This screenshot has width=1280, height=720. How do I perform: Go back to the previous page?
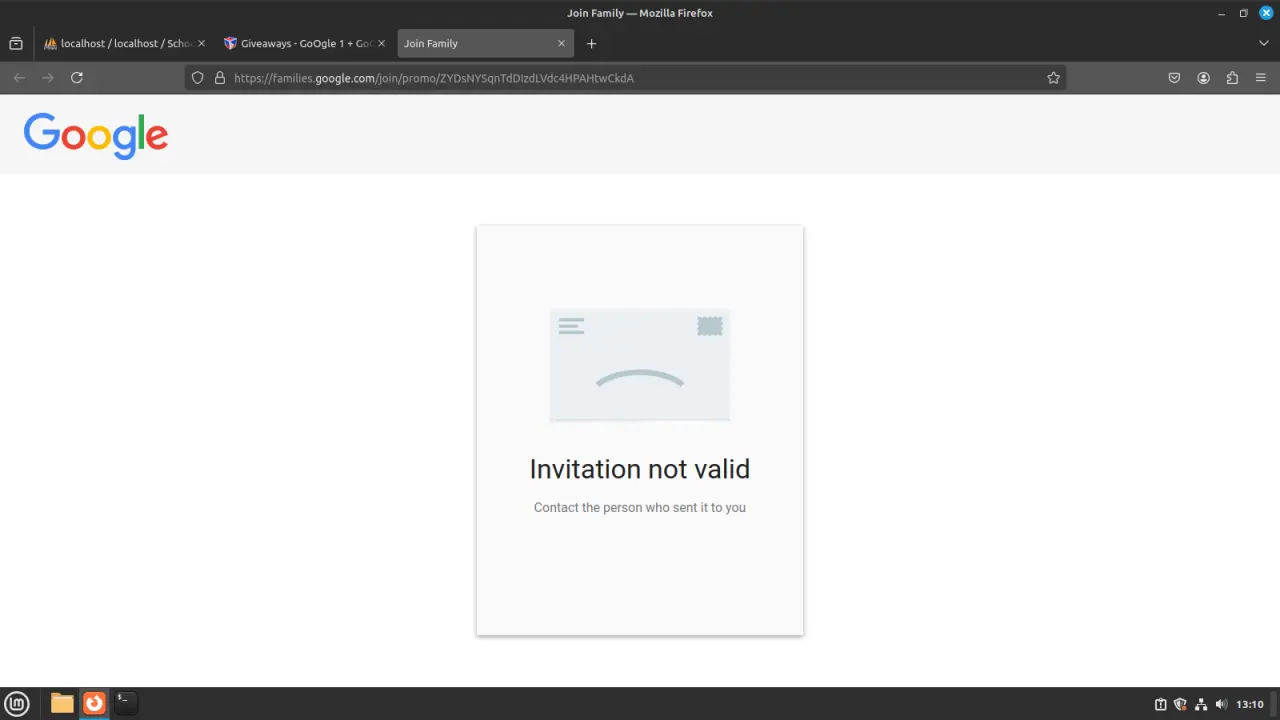pyautogui.click(x=19, y=78)
